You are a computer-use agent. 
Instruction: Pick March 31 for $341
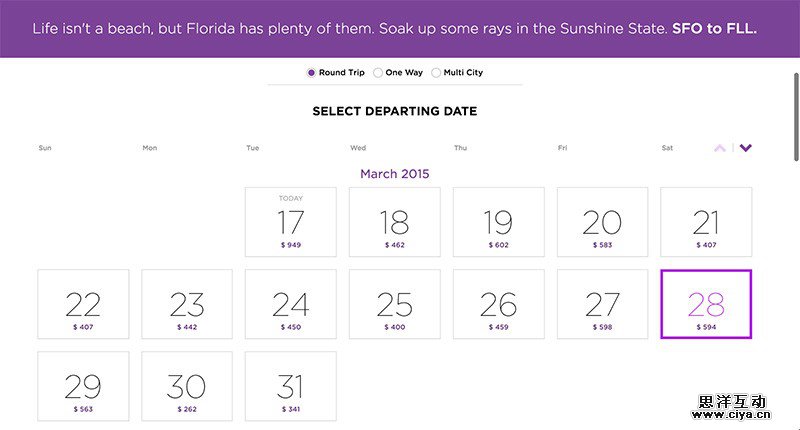click(x=290, y=386)
